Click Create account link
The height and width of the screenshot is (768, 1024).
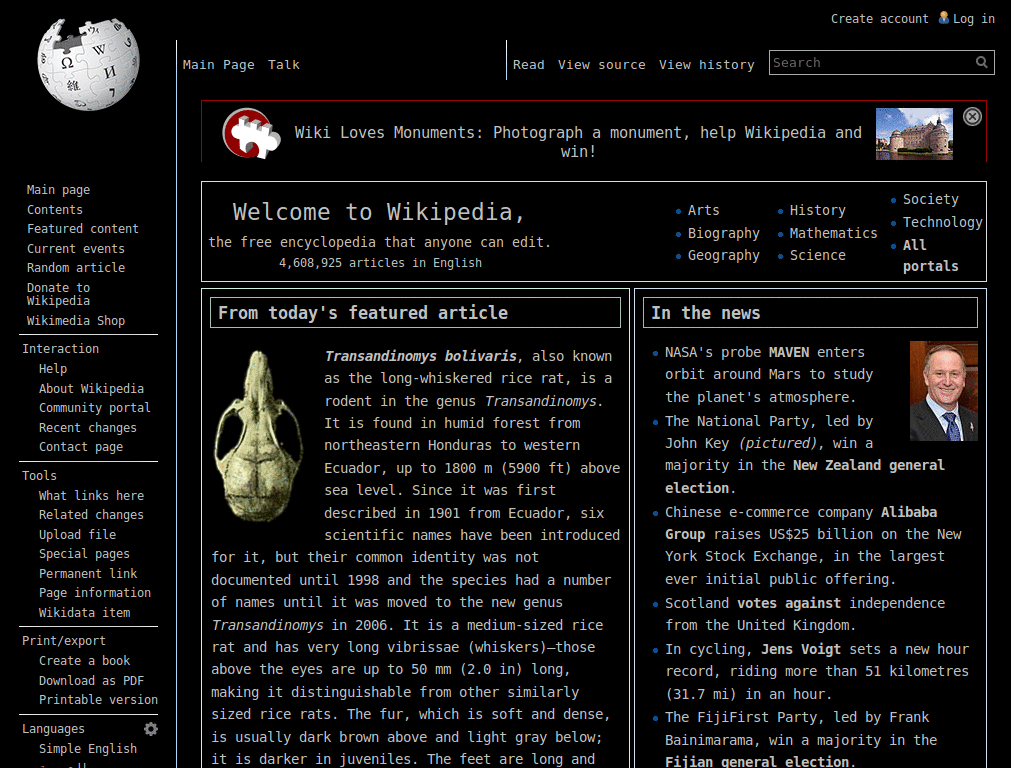(879, 19)
